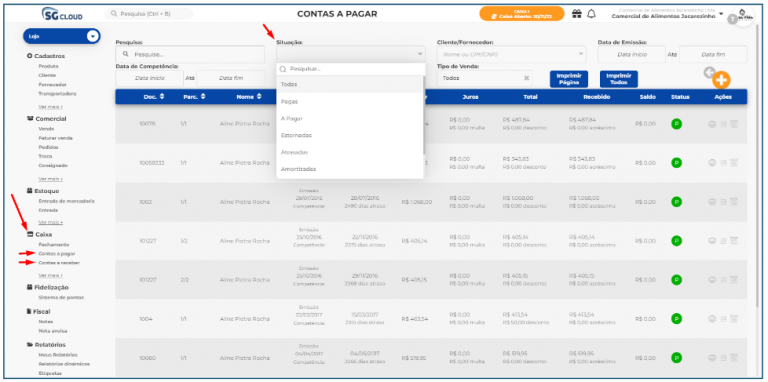Click green P status badge for doc 10058333
The width and height of the screenshot is (768, 382).
[676, 163]
